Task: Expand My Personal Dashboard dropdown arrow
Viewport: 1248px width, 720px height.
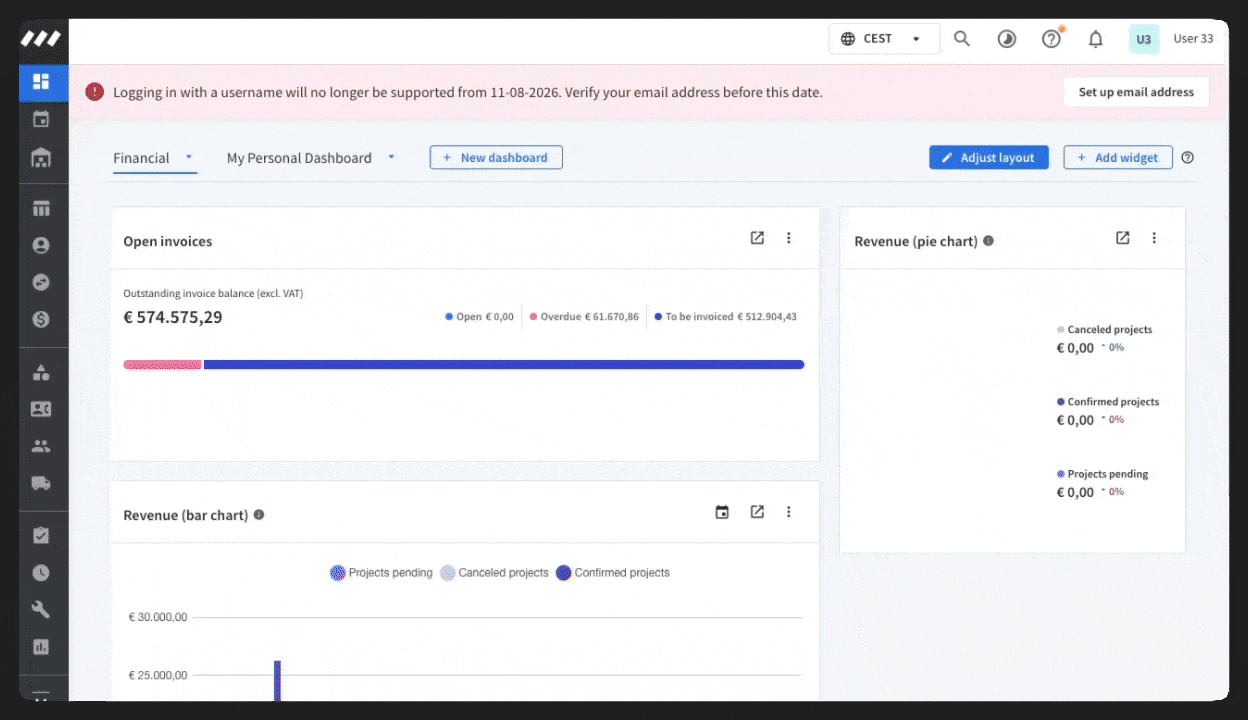Action: click(x=391, y=157)
